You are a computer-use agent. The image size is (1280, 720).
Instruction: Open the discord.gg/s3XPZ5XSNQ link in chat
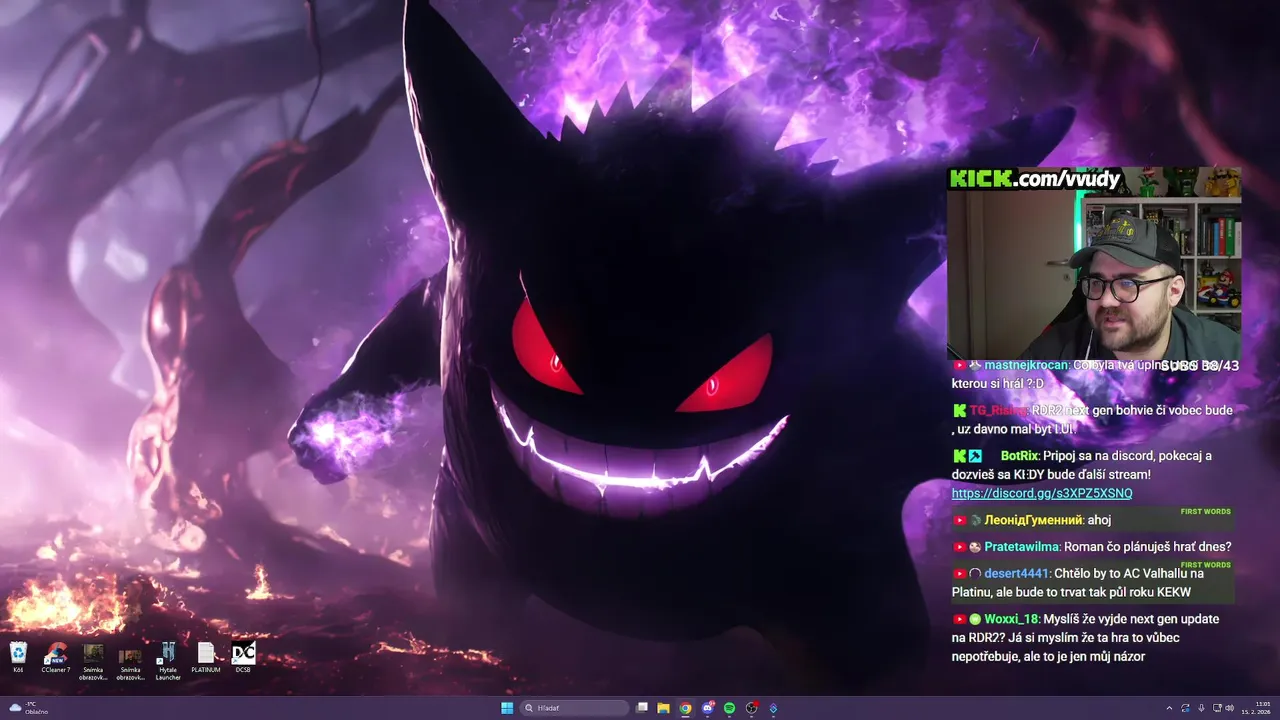[1042, 493]
